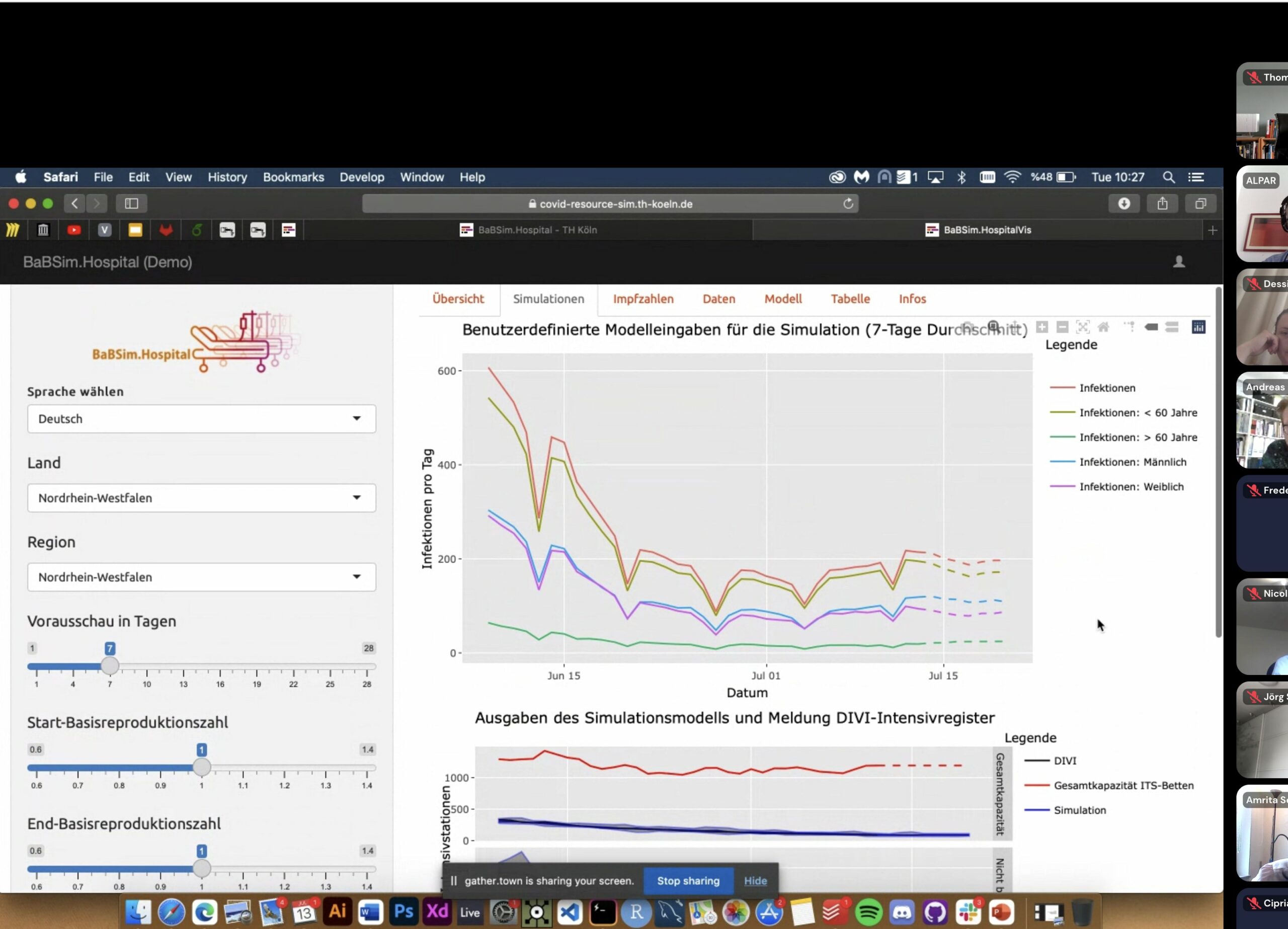Open the Region dropdown
This screenshot has height=929, width=1288.
[202, 577]
